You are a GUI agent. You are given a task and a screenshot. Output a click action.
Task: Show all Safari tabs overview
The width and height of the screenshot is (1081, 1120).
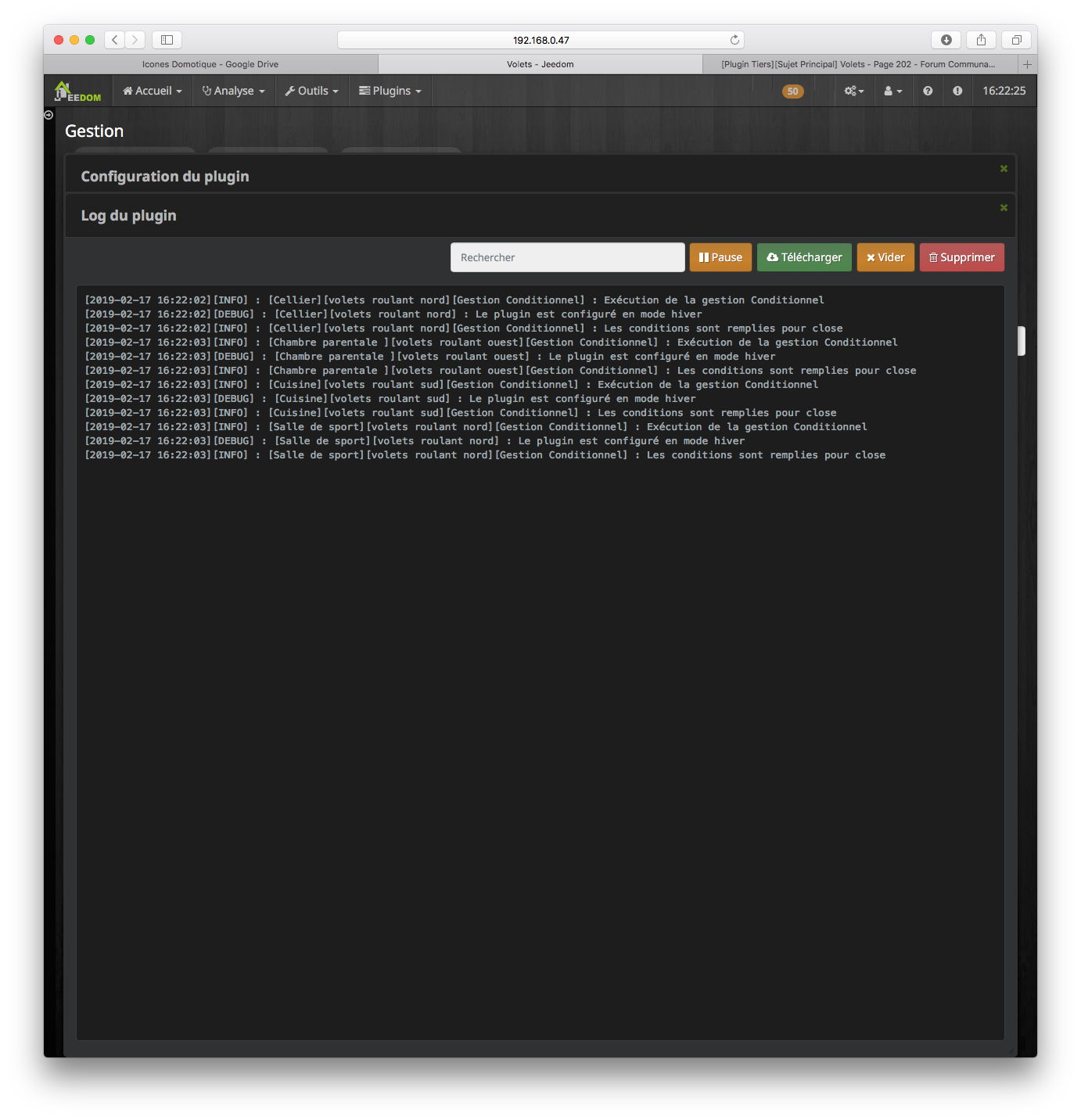pyautogui.click(x=1016, y=39)
